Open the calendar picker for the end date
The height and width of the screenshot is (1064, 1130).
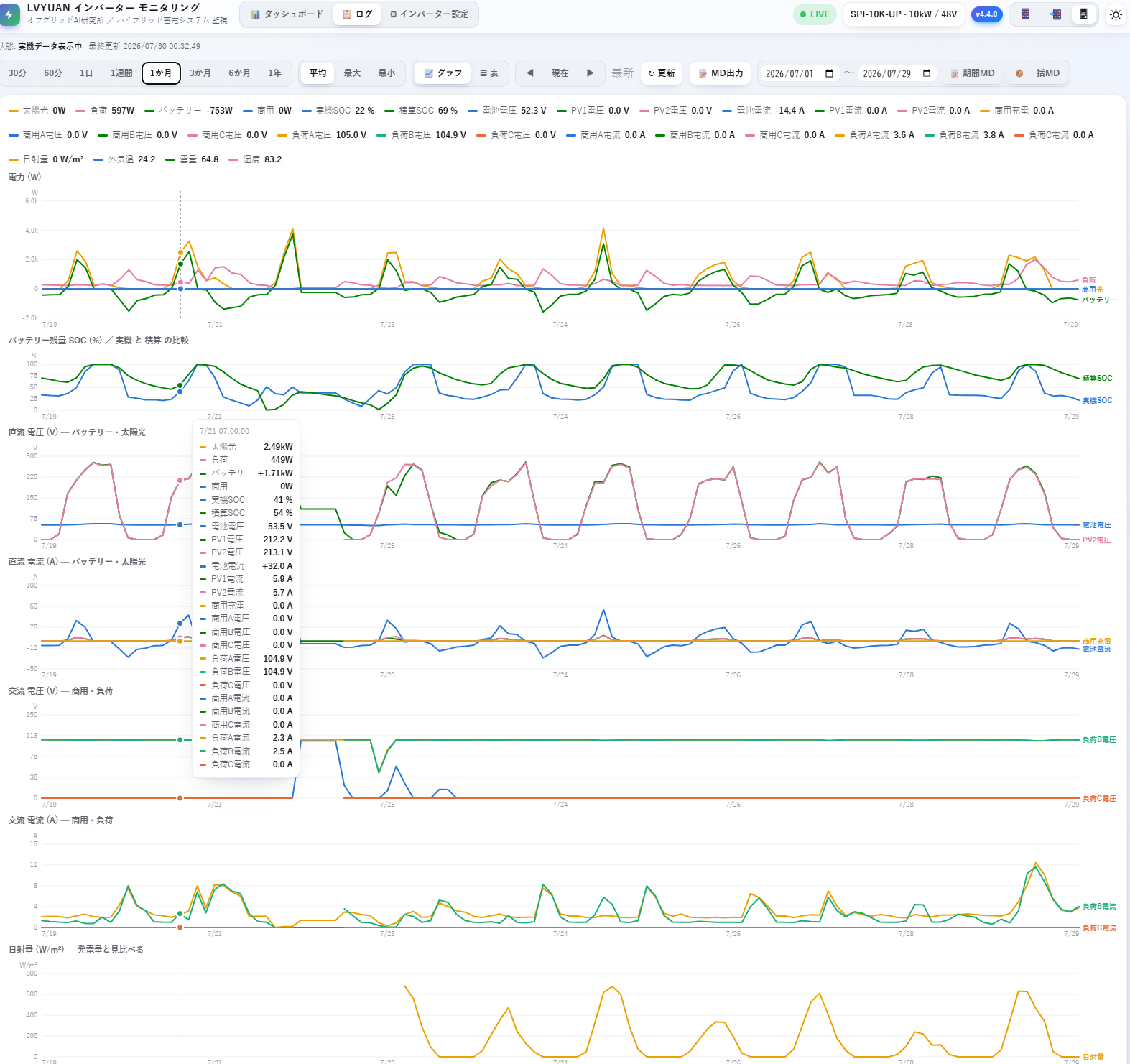pyautogui.click(x=927, y=73)
